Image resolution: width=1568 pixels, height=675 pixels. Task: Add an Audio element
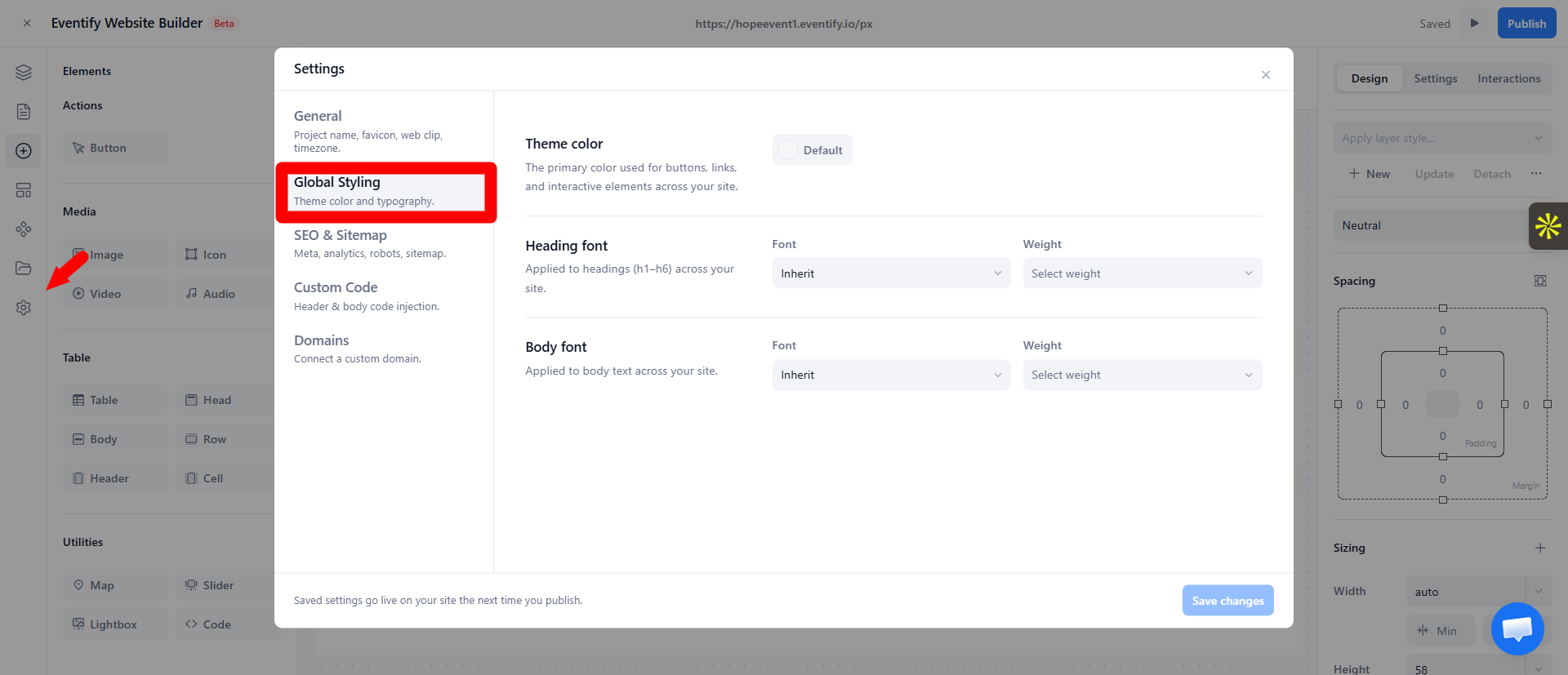point(225,294)
